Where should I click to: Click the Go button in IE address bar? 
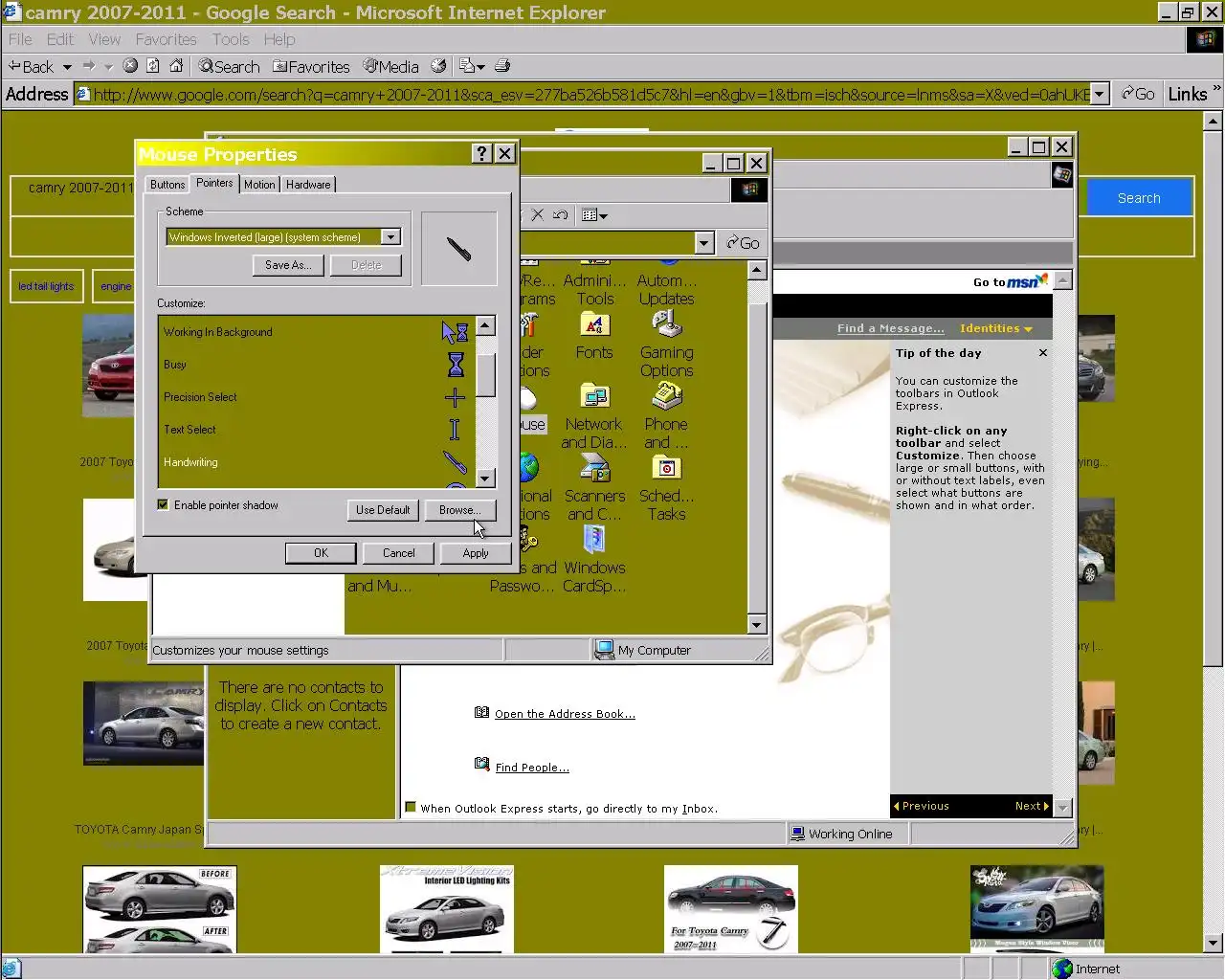1138,94
